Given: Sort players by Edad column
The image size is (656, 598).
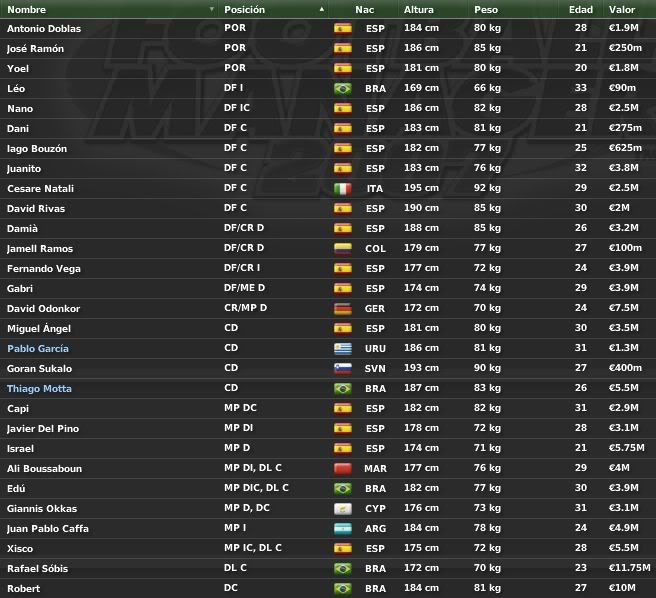Looking at the screenshot, I should (581, 9).
